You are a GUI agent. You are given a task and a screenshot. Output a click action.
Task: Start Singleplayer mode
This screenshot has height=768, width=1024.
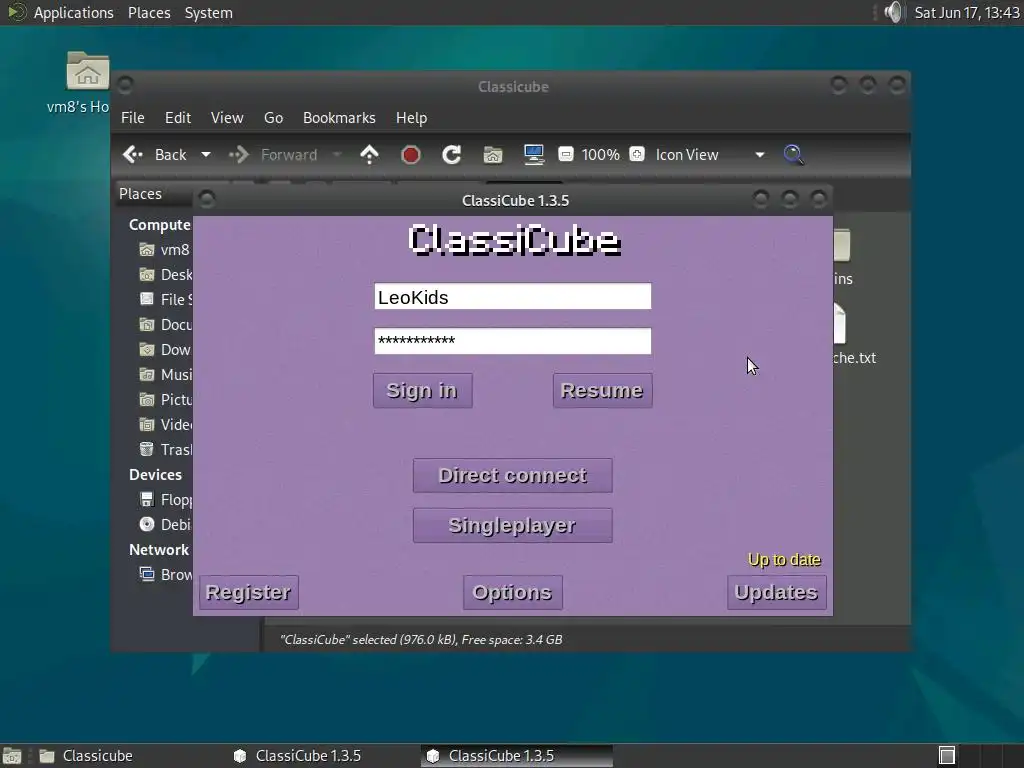tap(513, 526)
